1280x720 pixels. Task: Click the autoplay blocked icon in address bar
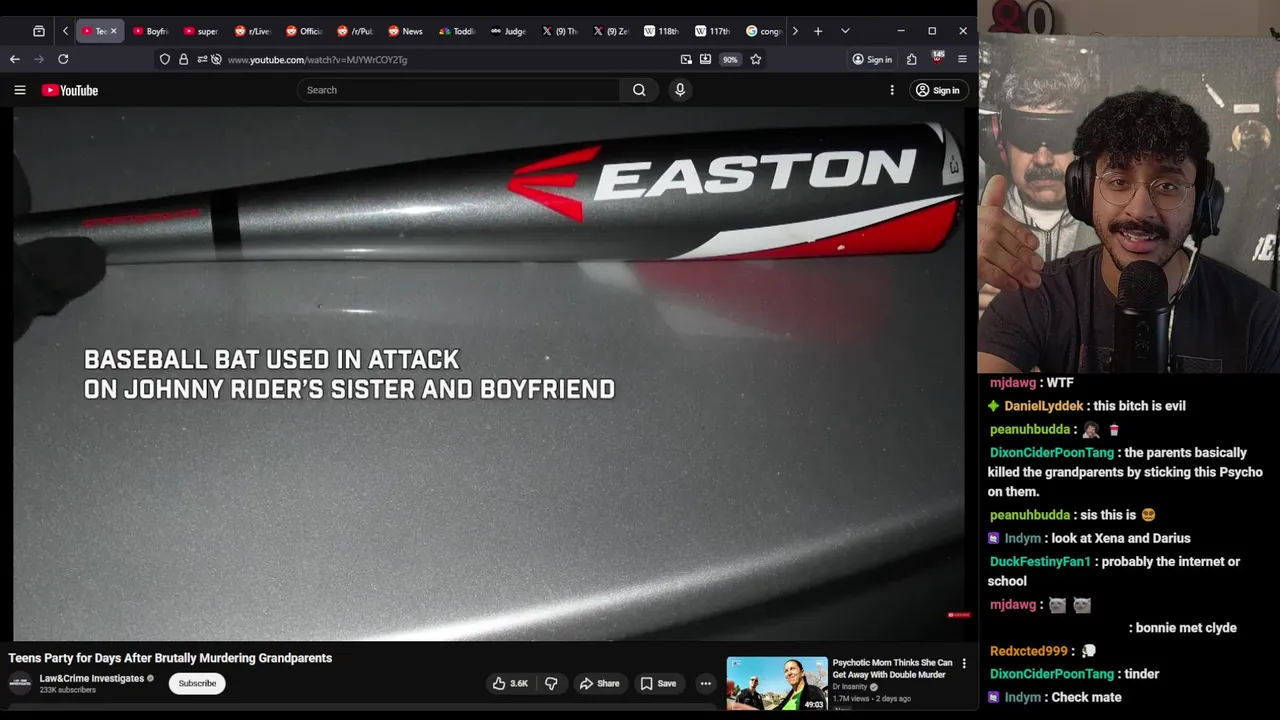click(x=216, y=59)
